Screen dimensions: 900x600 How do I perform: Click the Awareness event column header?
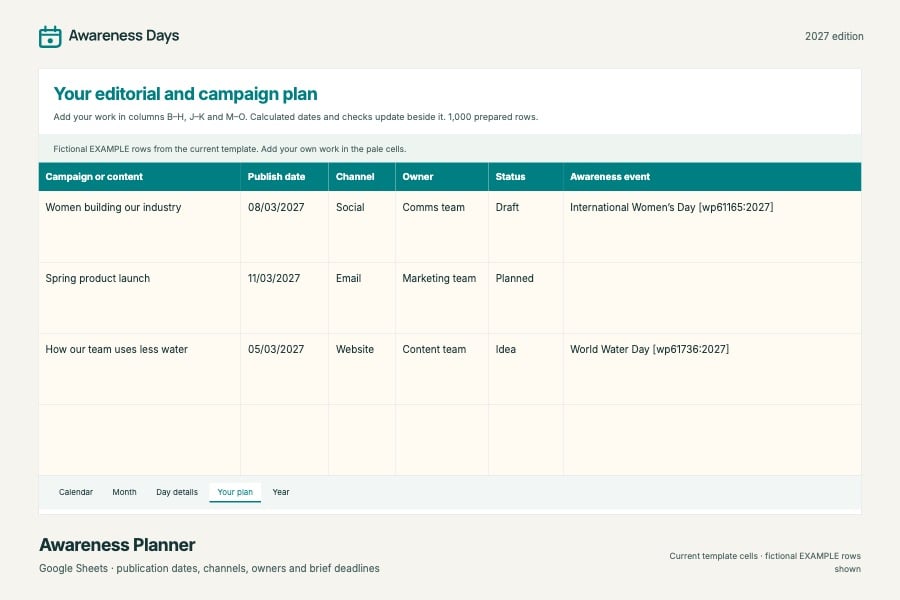(712, 177)
